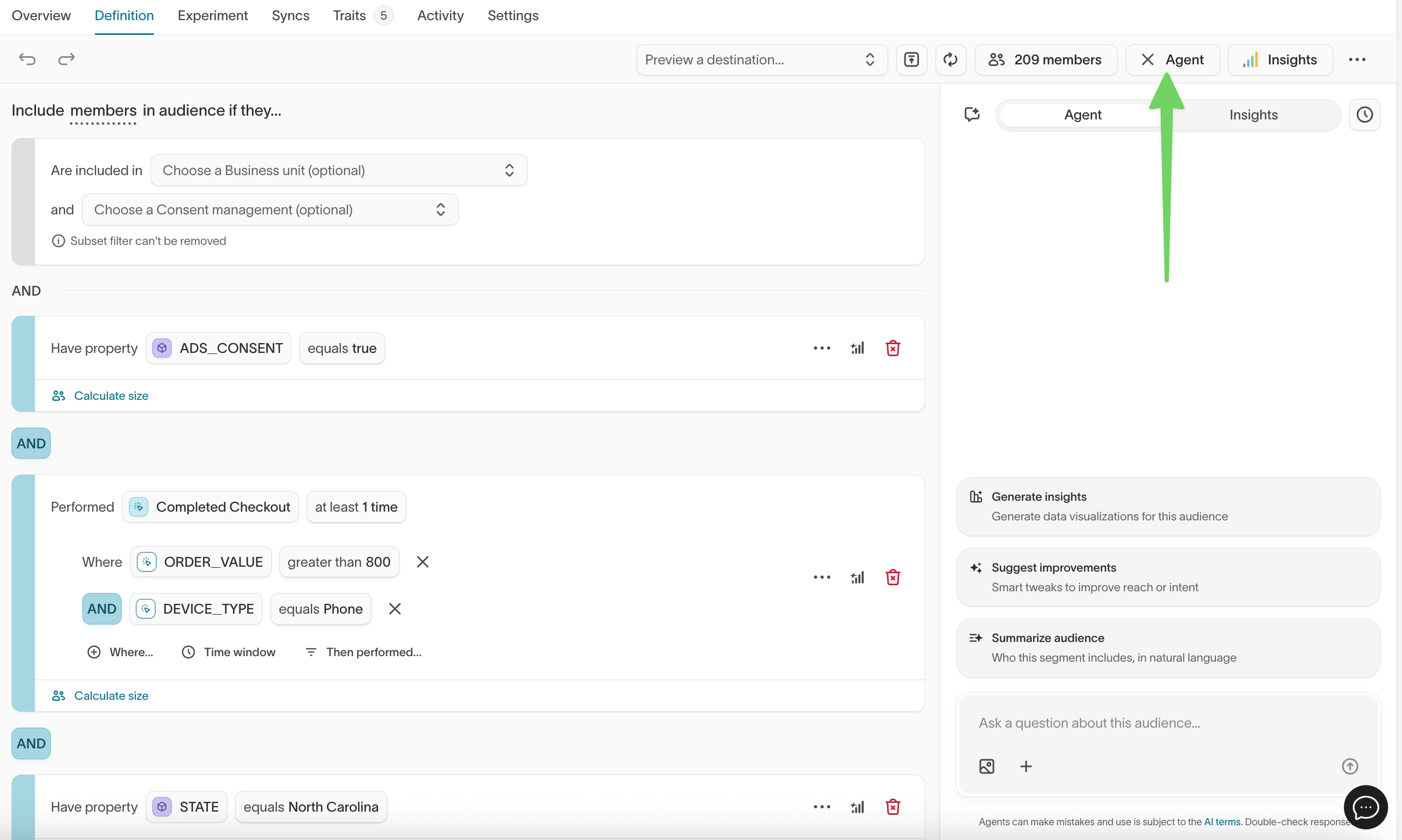Delete the ADS_CONSENT condition with the trash icon
This screenshot has height=840, width=1402.
click(892, 347)
